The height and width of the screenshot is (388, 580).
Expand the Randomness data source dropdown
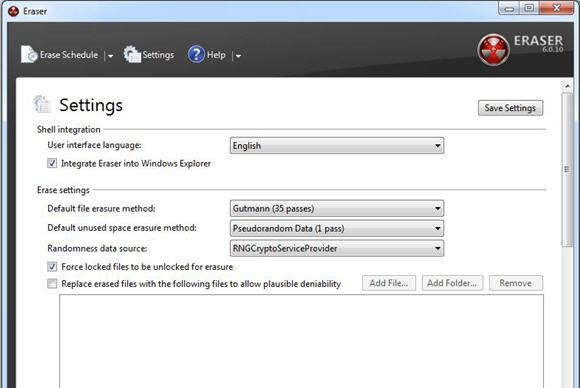click(337, 249)
